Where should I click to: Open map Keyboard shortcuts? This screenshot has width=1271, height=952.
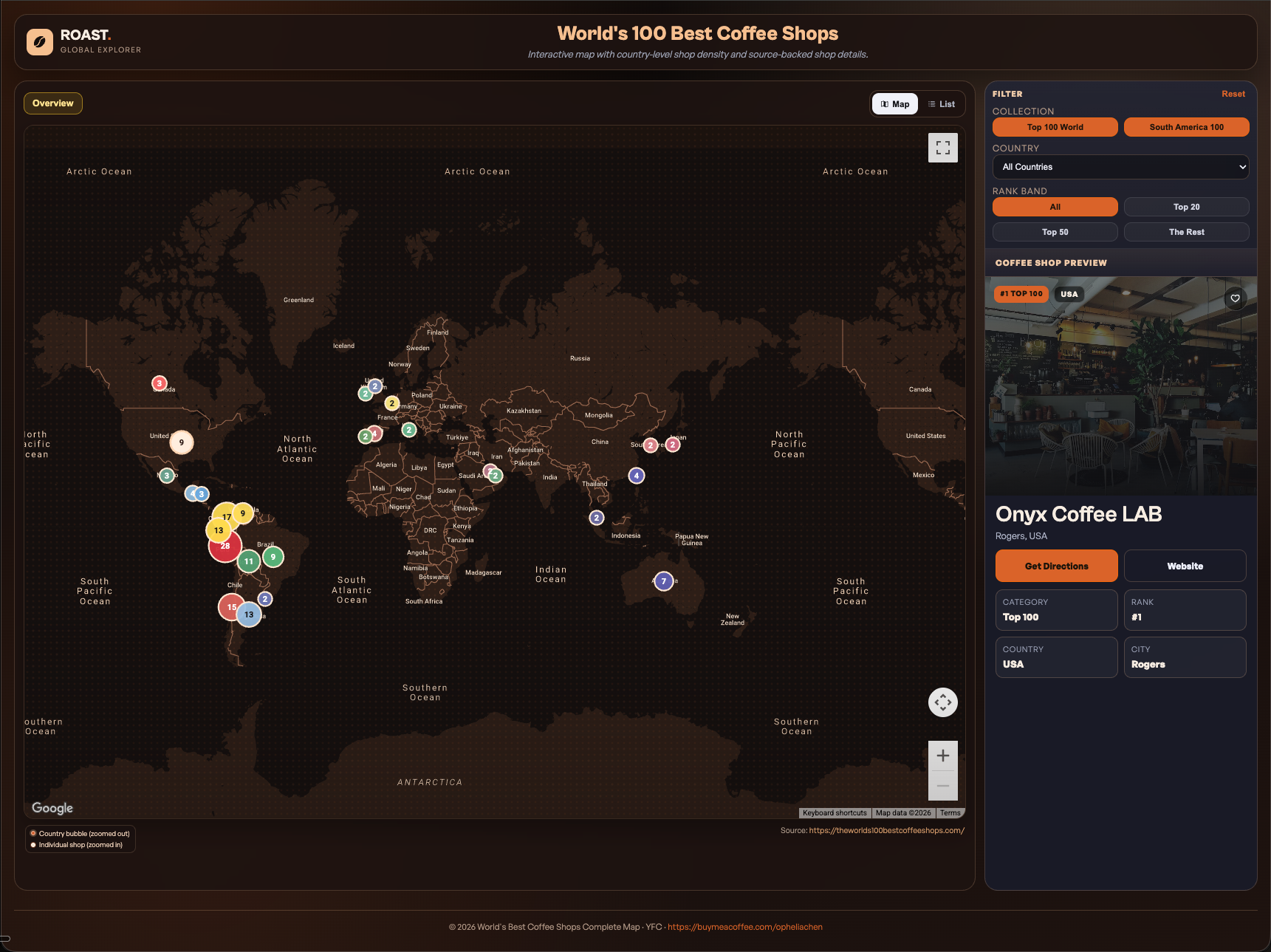tap(835, 813)
